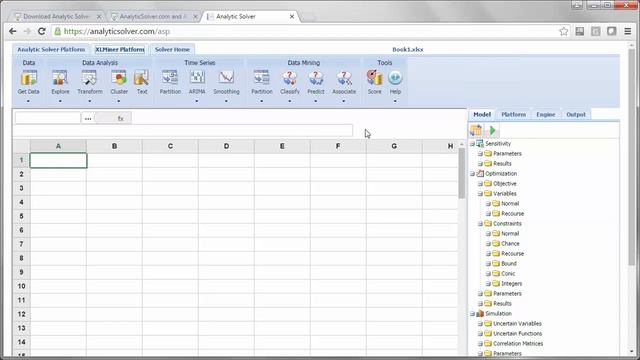The width and height of the screenshot is (640, 360).
Task: Open the Get Data tool
Action: pyautogui.click(x=29, y=82)
